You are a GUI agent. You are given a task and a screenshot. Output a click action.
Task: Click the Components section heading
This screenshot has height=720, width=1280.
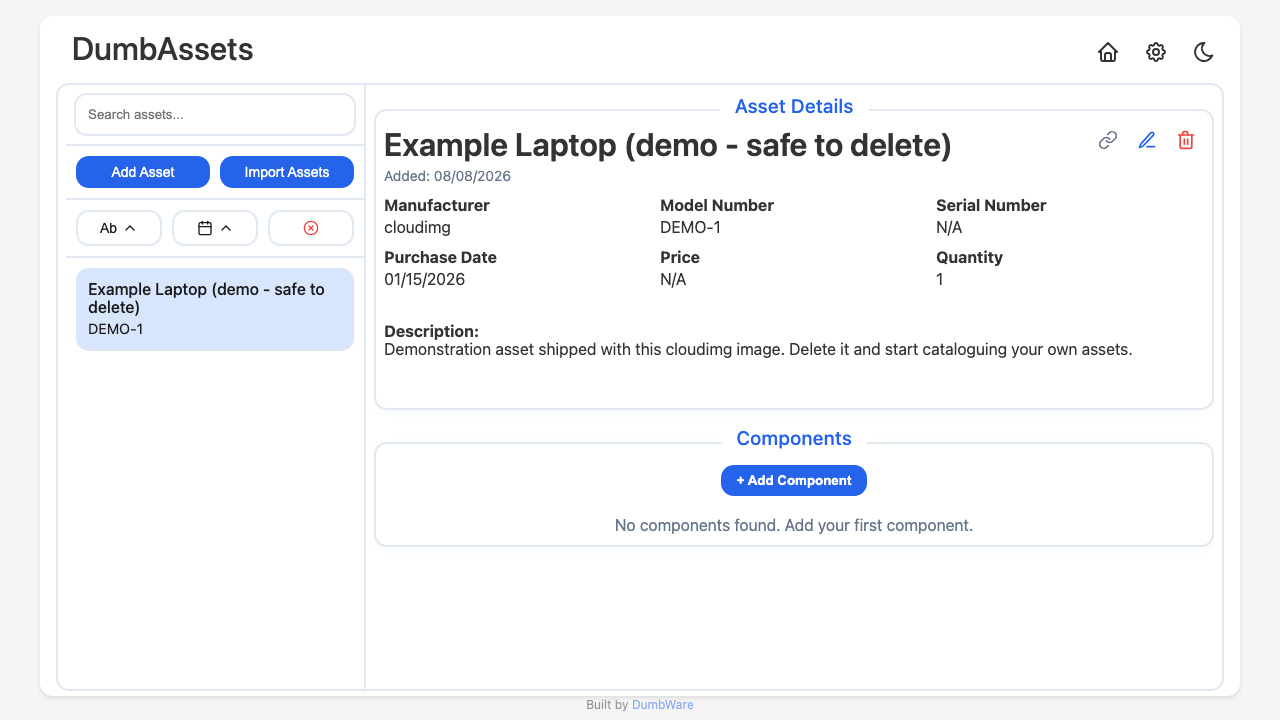click(794, 438)
